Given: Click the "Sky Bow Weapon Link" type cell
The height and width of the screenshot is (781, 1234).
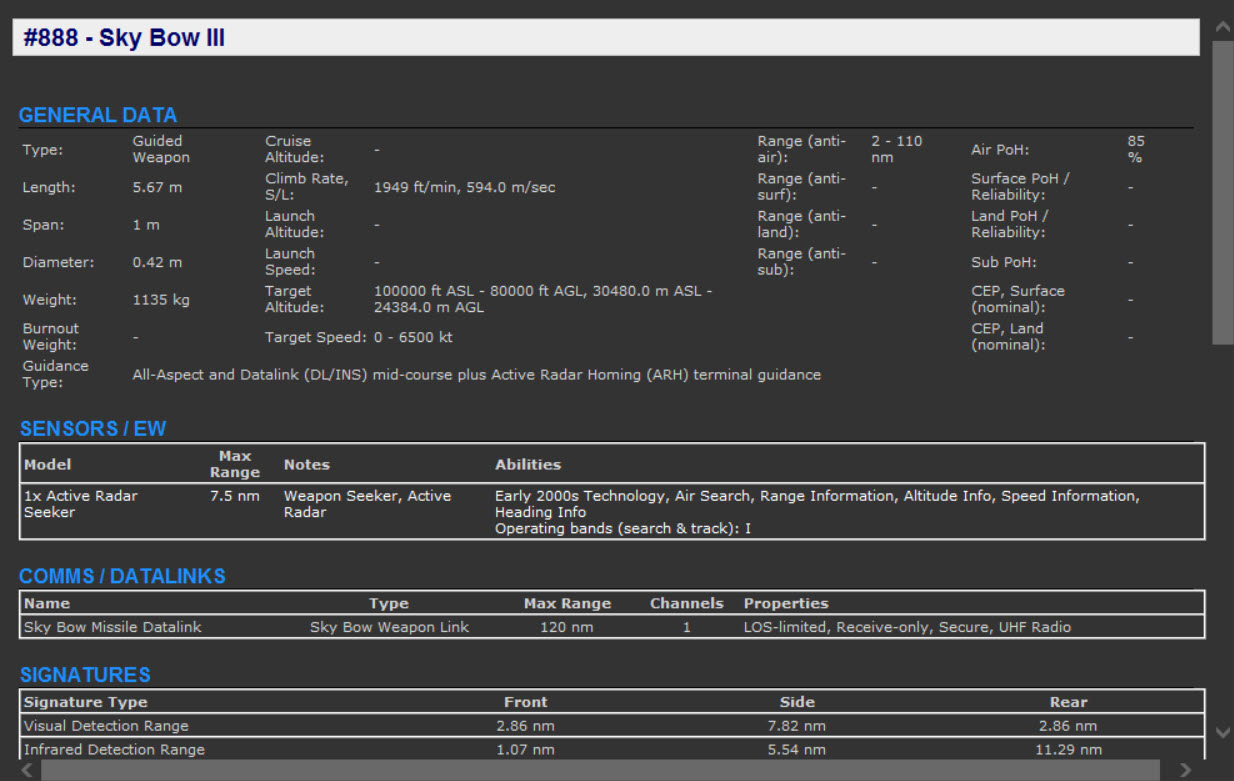Looking at the screenshot, I should [x=389, y=628].
